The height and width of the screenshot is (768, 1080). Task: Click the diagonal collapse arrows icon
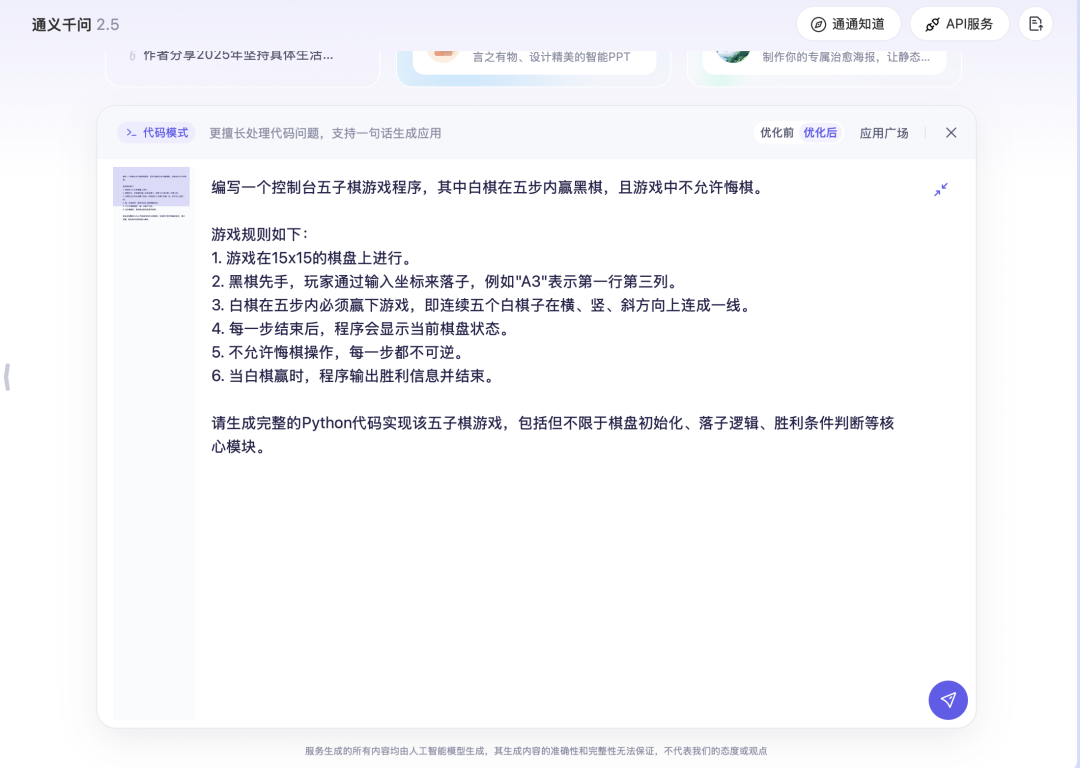click(x=940, y=189)
